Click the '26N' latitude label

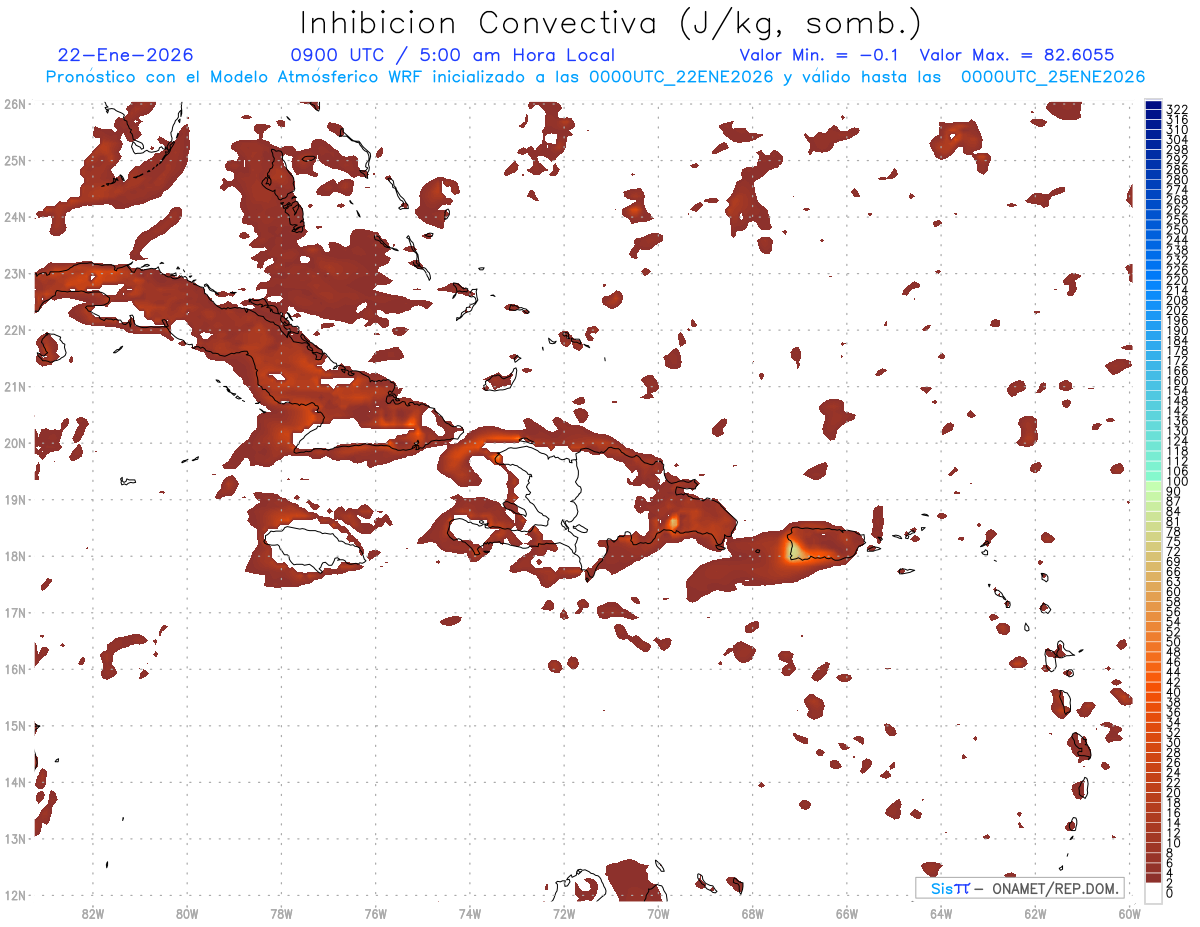coord(15,103)
